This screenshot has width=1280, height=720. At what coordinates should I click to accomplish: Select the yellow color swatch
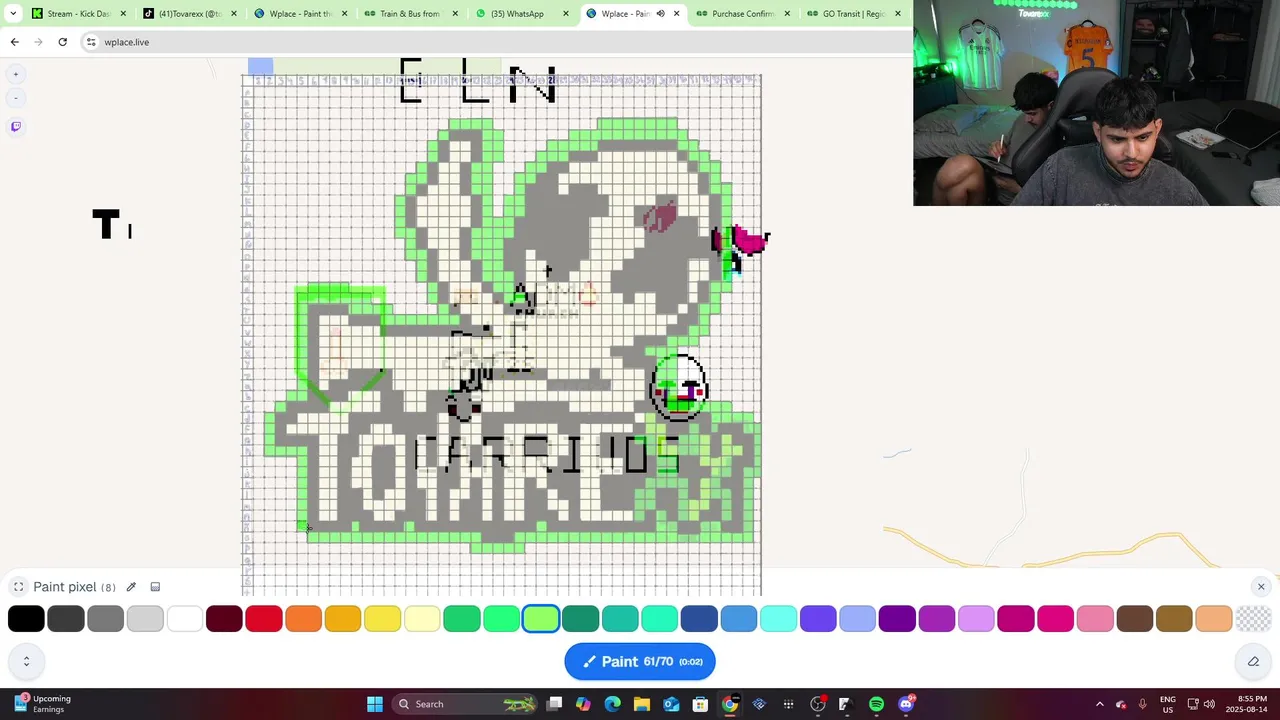383,619
